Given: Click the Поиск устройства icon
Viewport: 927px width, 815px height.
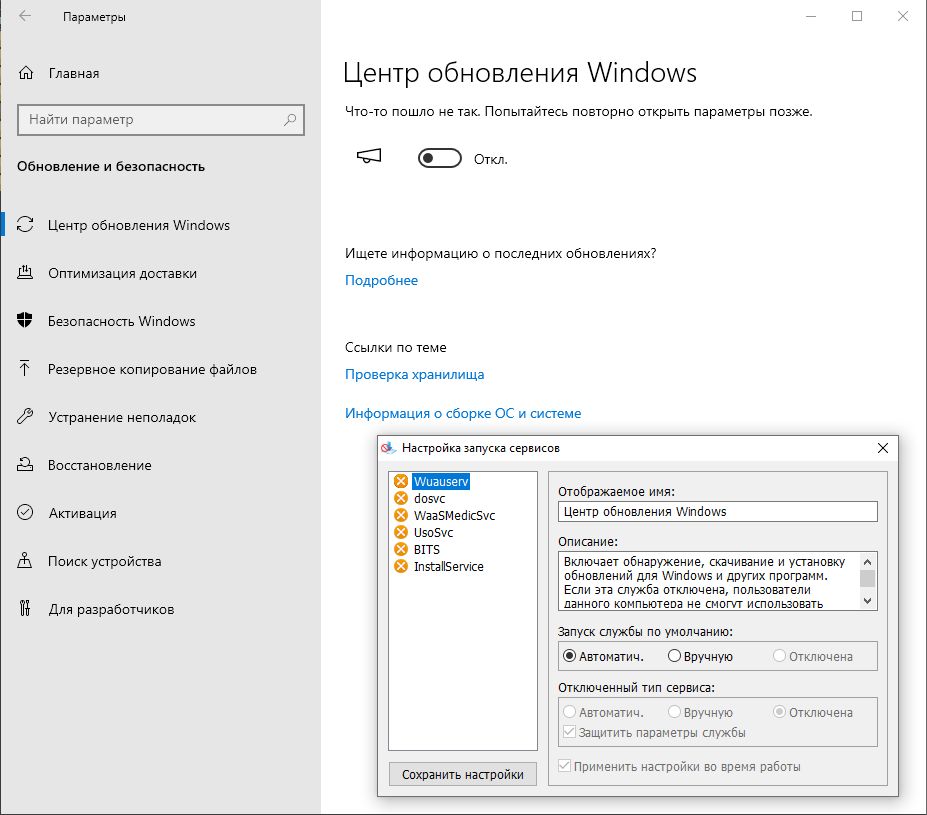Looking at the screenshot, I should 25,560.
